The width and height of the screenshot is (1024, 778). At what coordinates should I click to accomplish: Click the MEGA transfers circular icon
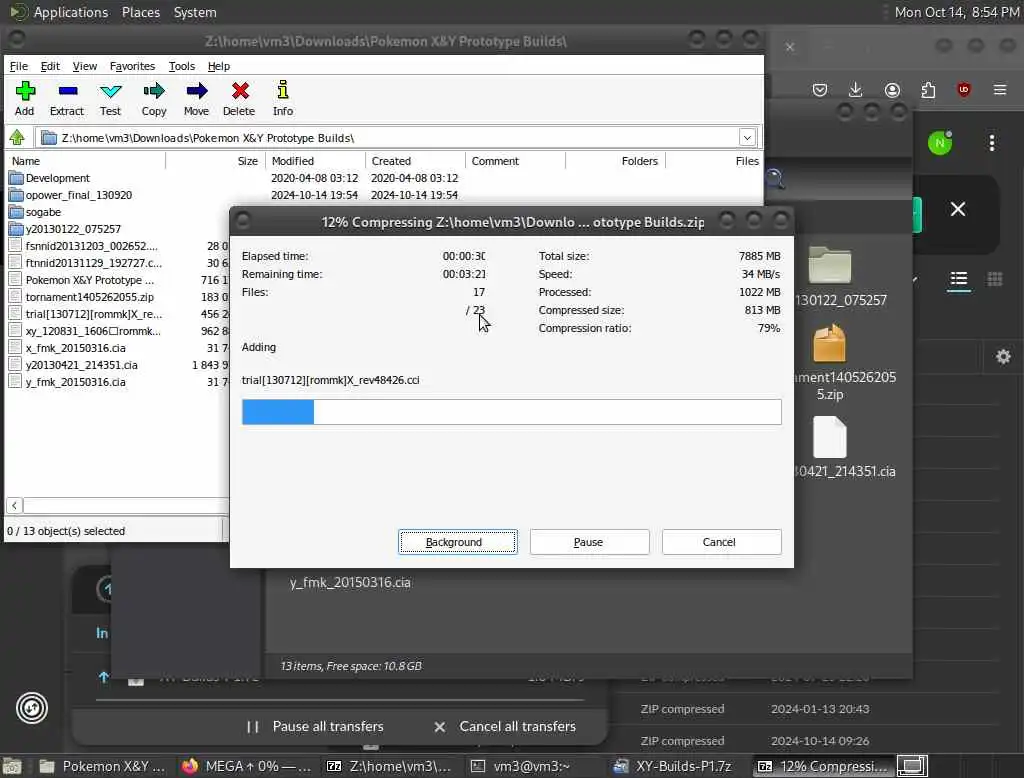click(32, 708)
